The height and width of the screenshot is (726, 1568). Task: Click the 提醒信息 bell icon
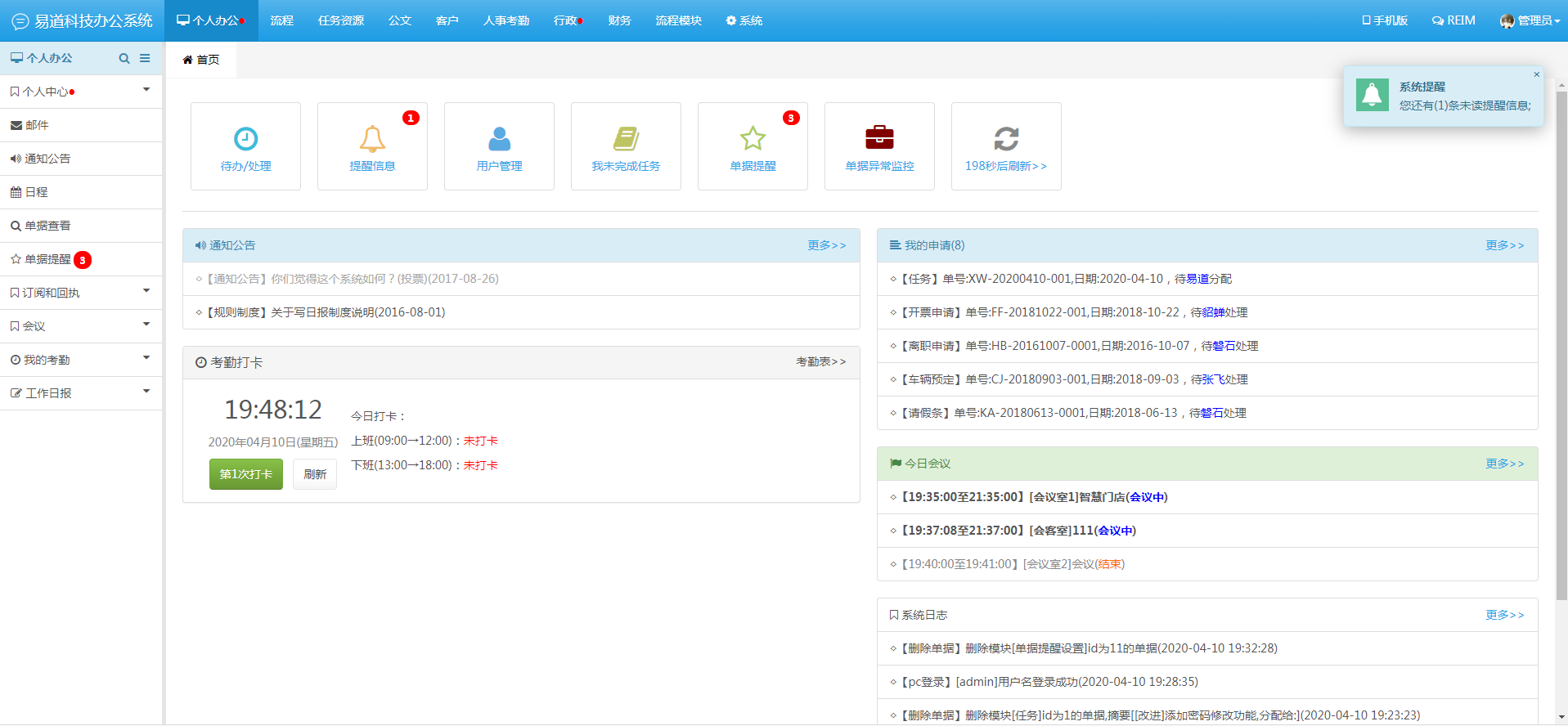(x=372, y=139)
